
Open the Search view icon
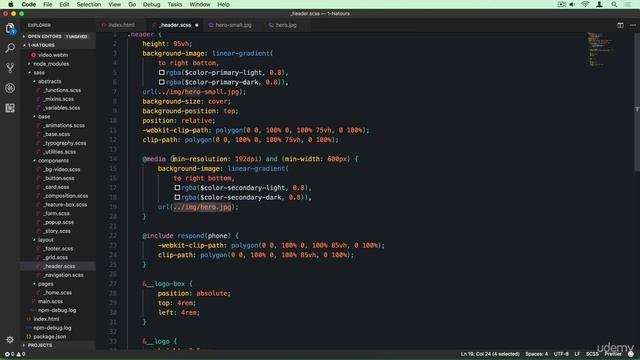click(10, 48)
